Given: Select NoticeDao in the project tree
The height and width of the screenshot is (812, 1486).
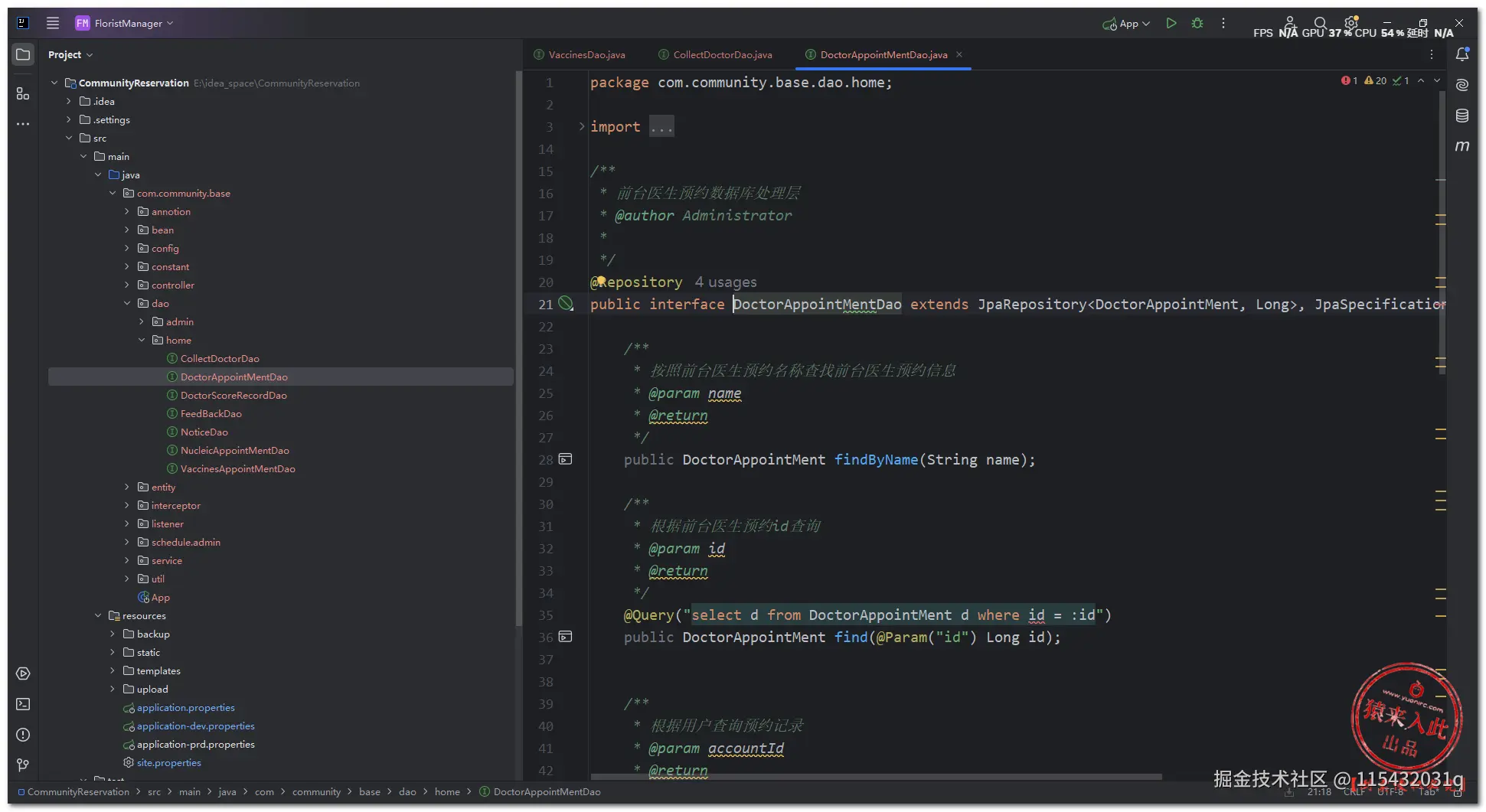Looking at the screenshot, I should [204, 432].
